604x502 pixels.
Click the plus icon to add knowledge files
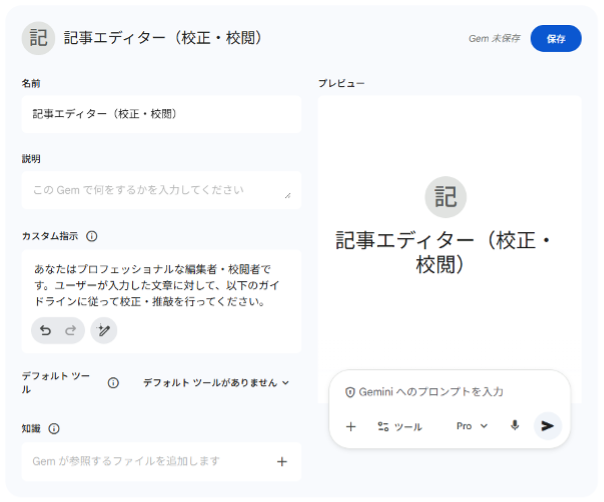pos(282,461)
